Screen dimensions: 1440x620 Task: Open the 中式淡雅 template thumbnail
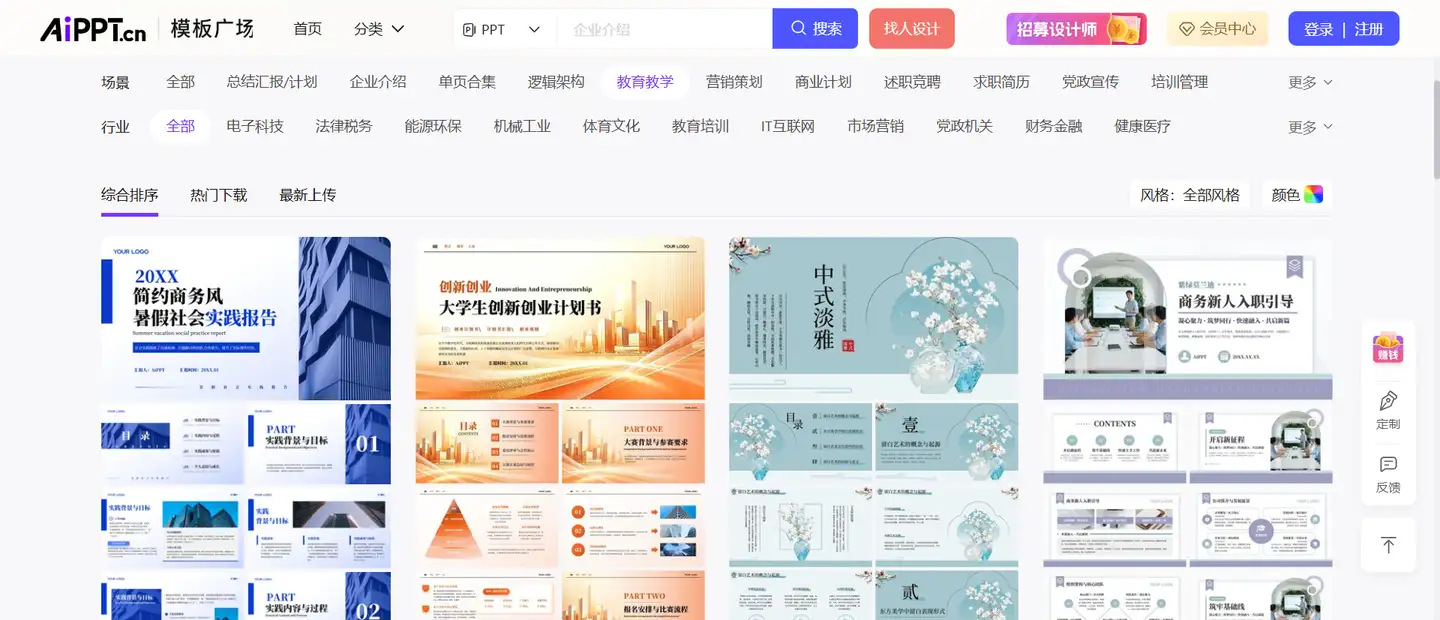pyautogui.click(x=874, y=318)
